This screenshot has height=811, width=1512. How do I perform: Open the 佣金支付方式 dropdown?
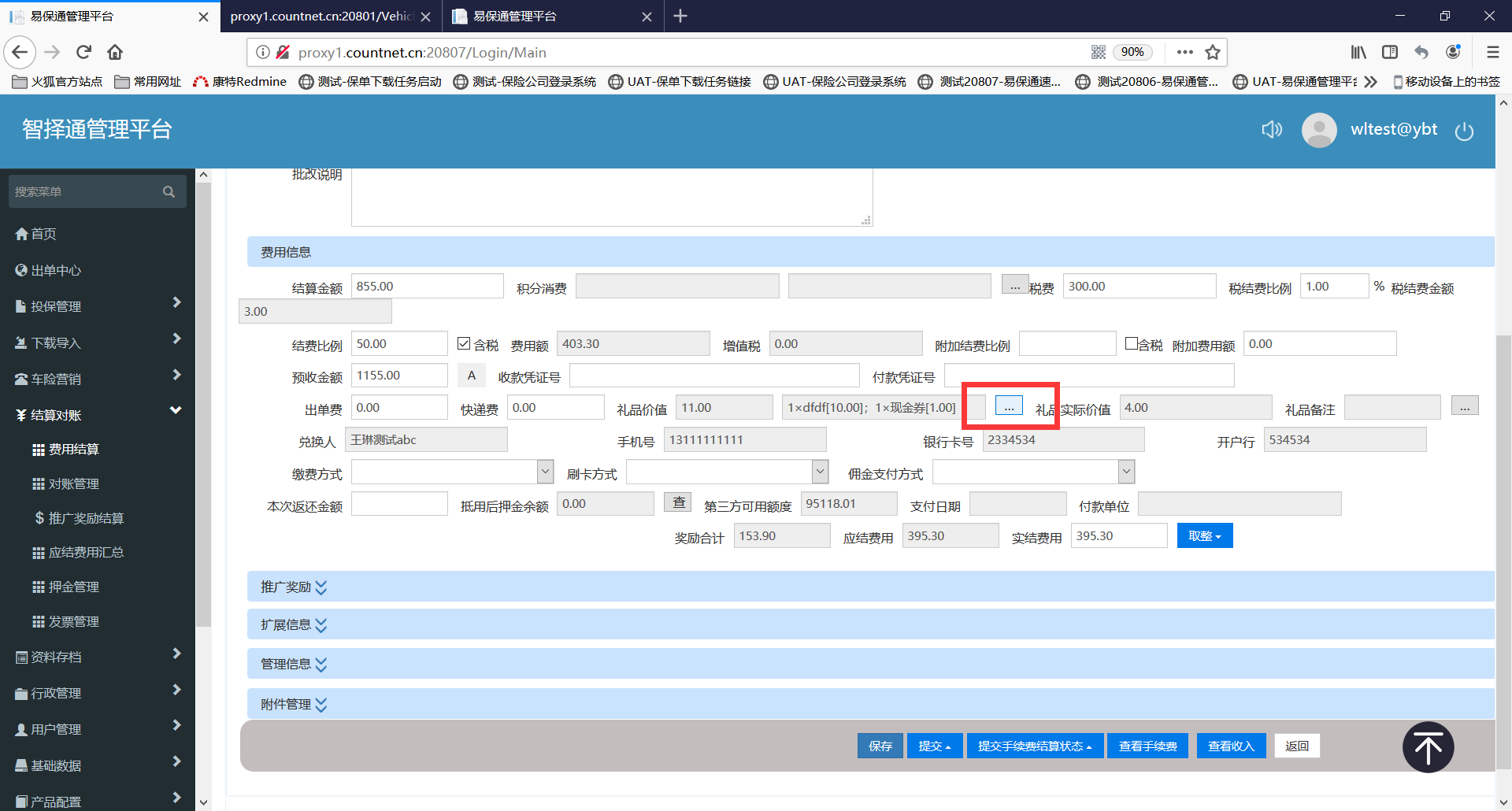click(x=1126, y=472)
